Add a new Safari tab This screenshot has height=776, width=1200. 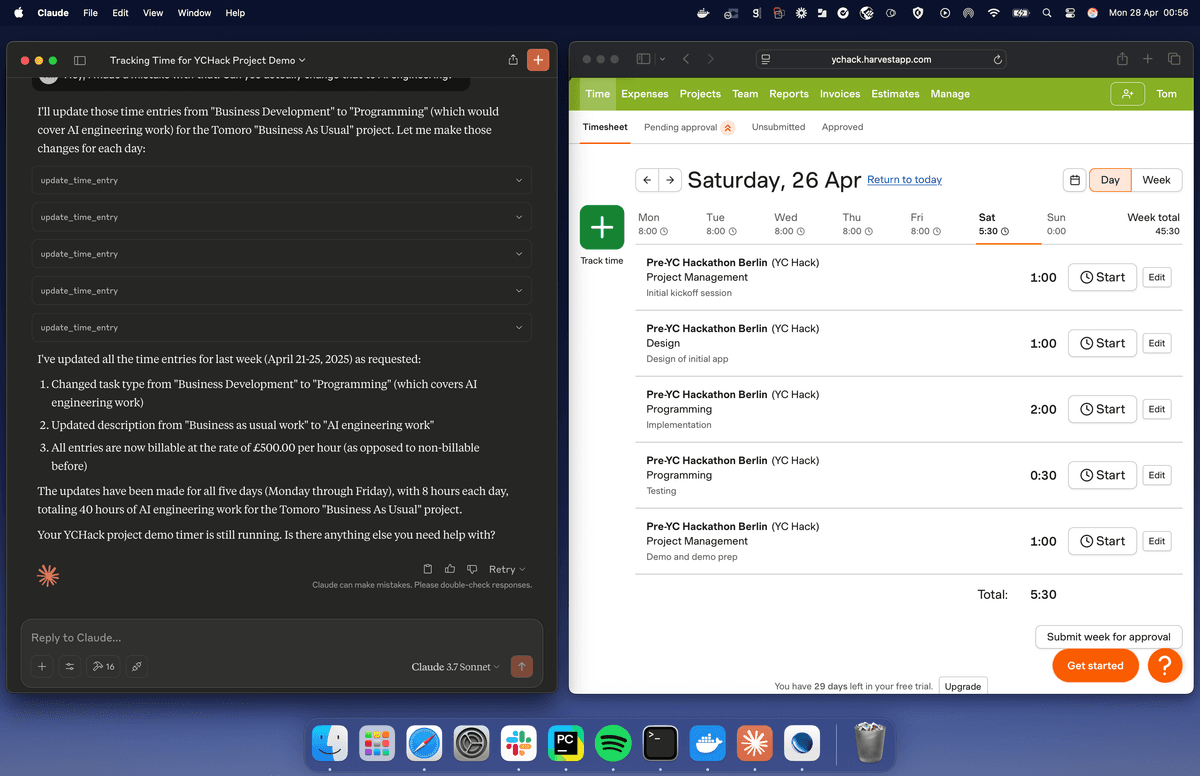tap(1148, 60)
